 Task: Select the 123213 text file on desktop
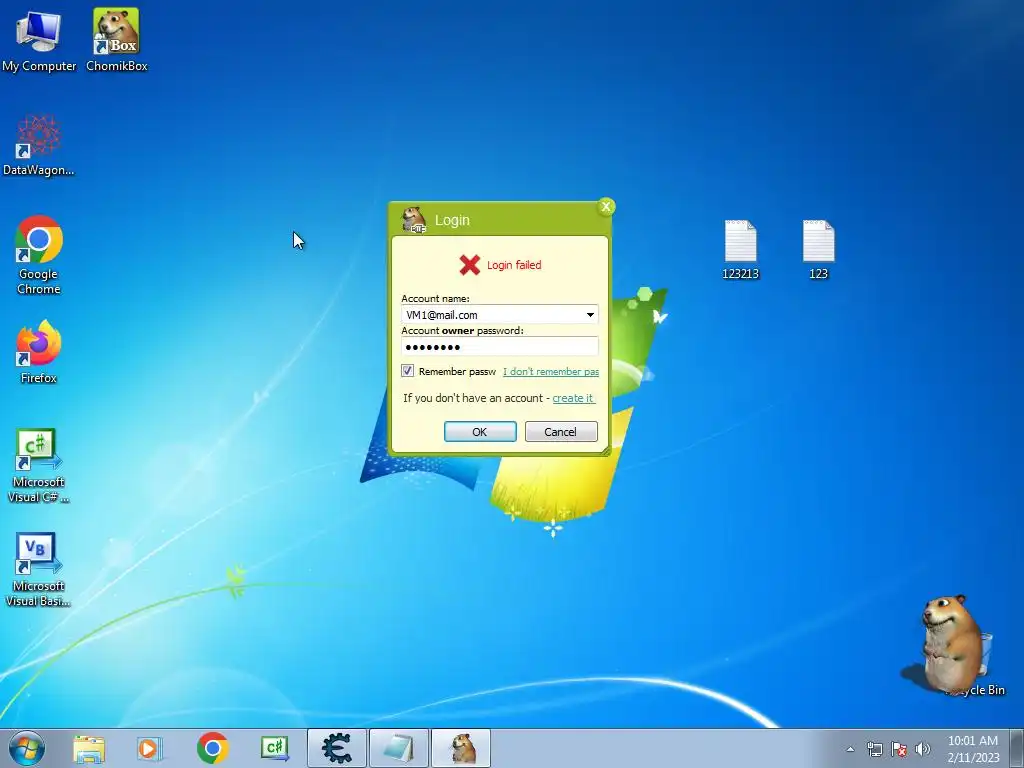[x=741, y=249]
